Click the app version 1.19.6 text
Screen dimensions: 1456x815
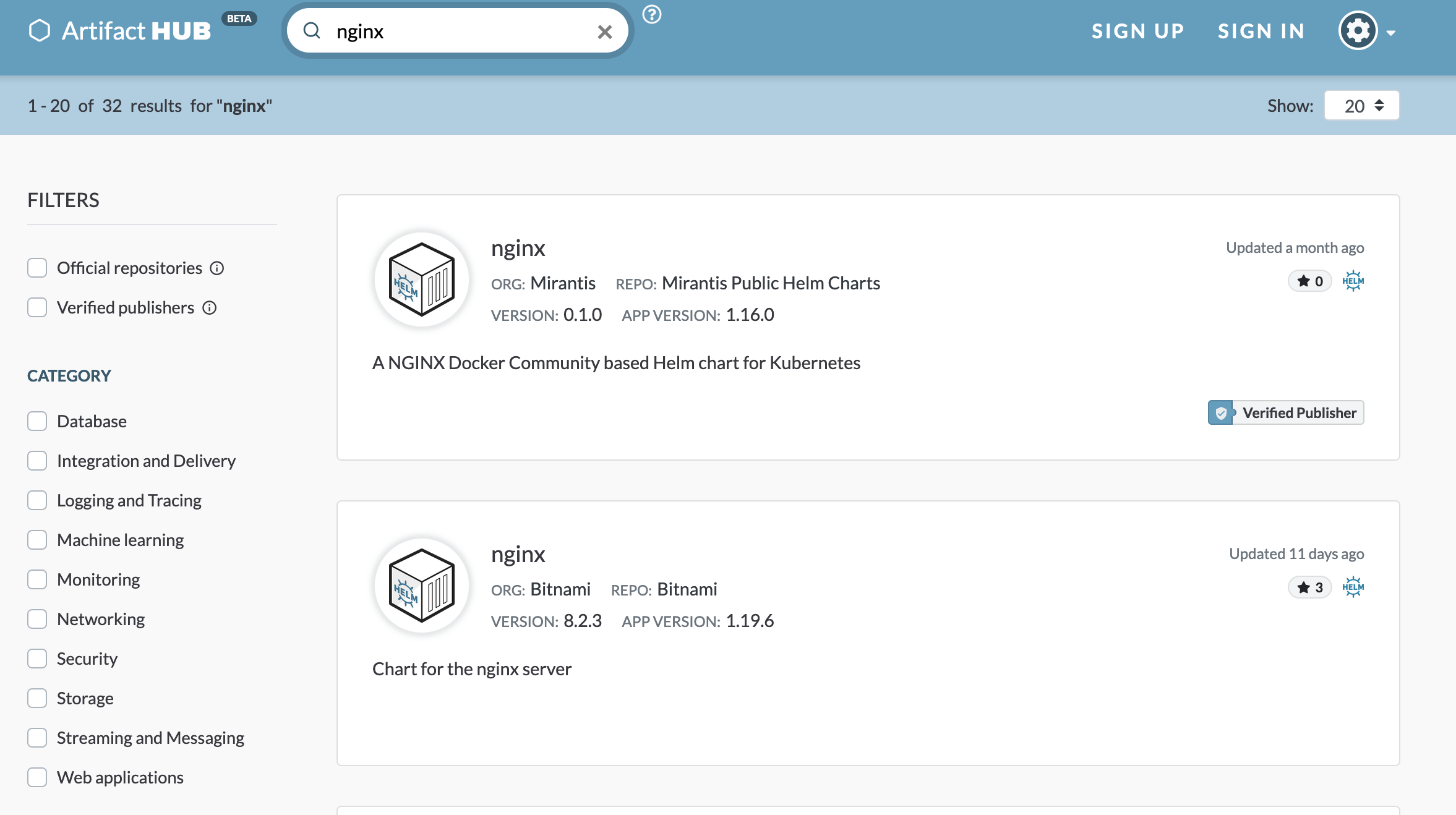coord(750,621)
